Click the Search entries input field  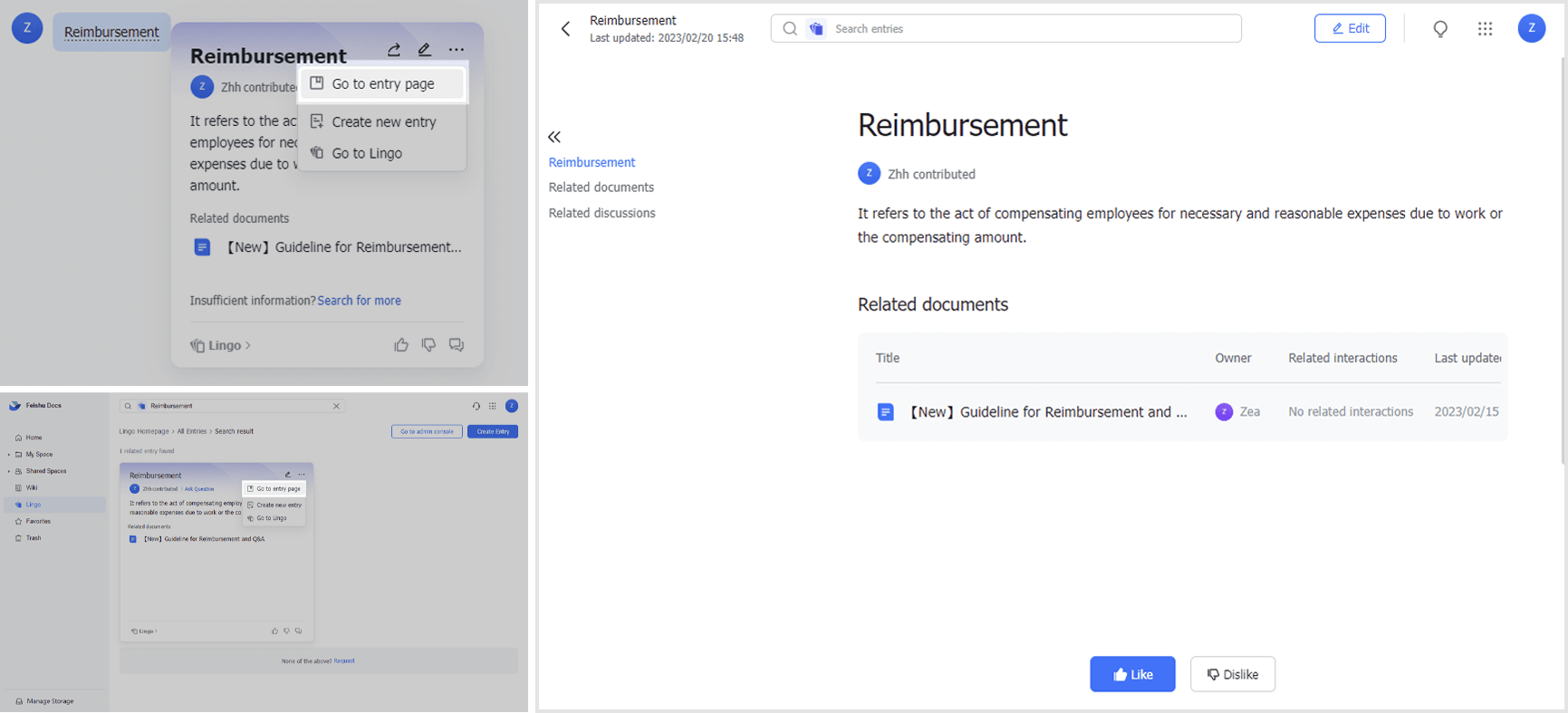1033,29
